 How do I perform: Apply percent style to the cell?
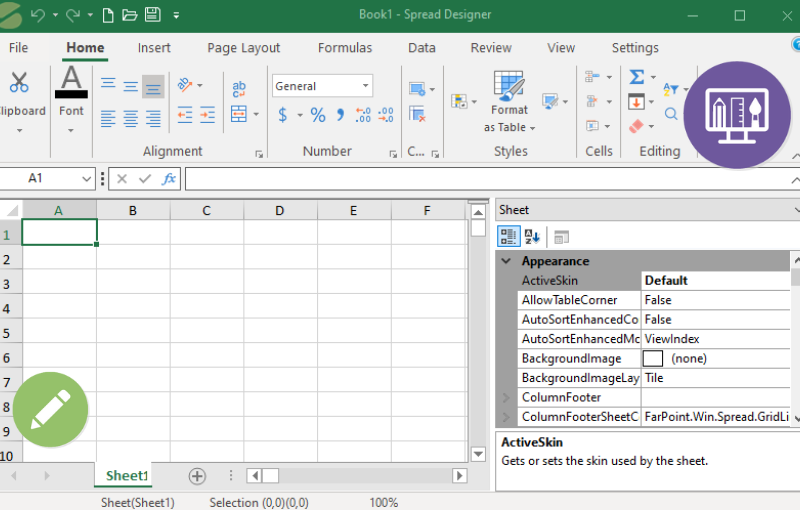point(318,116)
